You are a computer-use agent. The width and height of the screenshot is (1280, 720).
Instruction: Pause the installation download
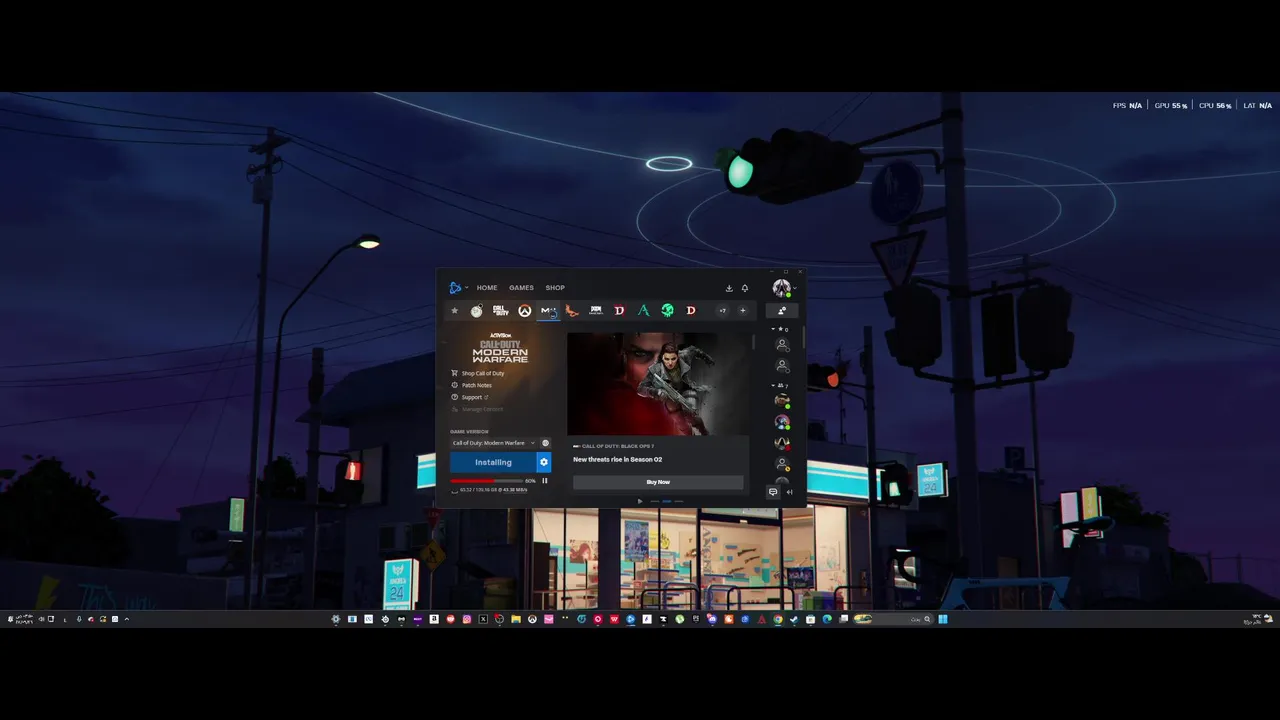[545, 481]
